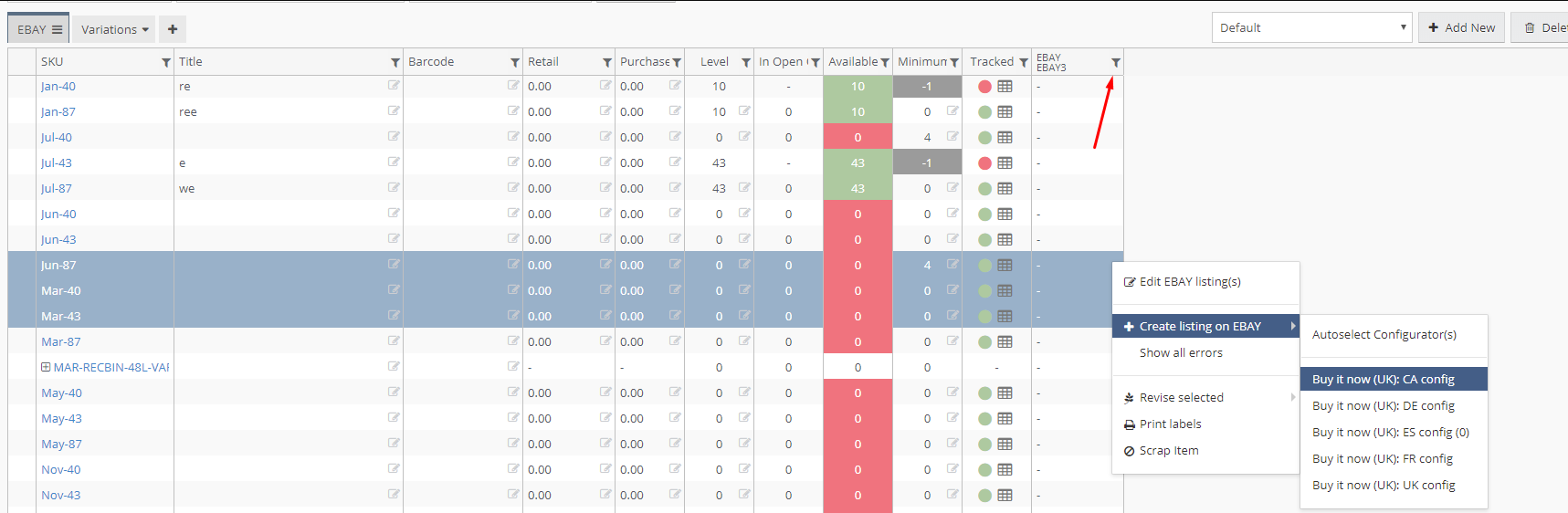Add a new tab with plus button

click(x=172, y=29)
